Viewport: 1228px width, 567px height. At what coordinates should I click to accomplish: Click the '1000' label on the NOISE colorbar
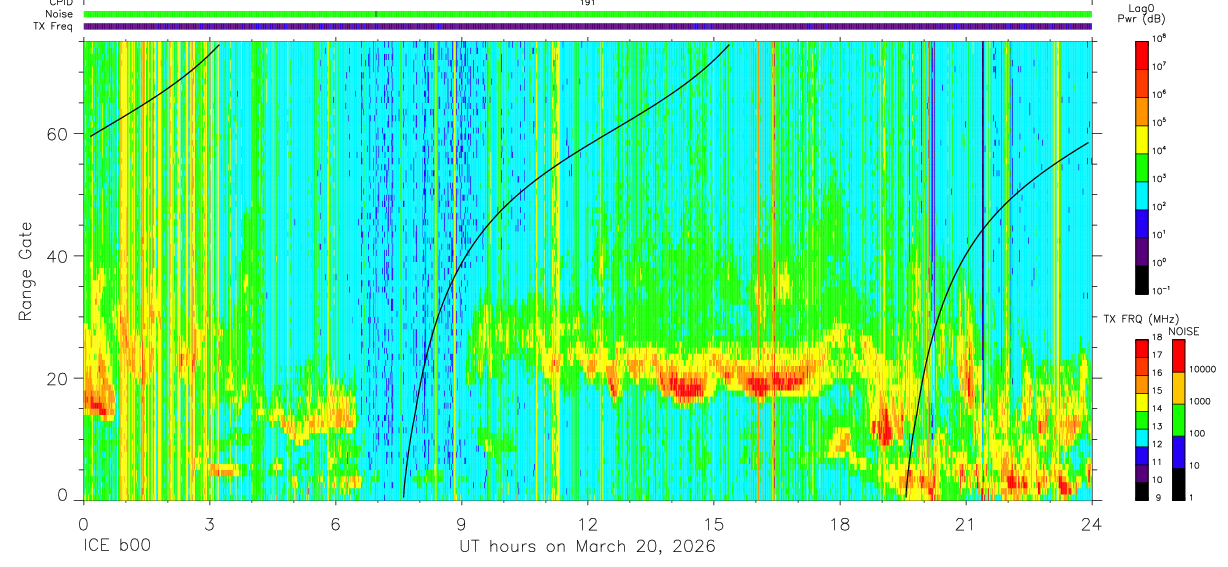(x=1199, y=401)
